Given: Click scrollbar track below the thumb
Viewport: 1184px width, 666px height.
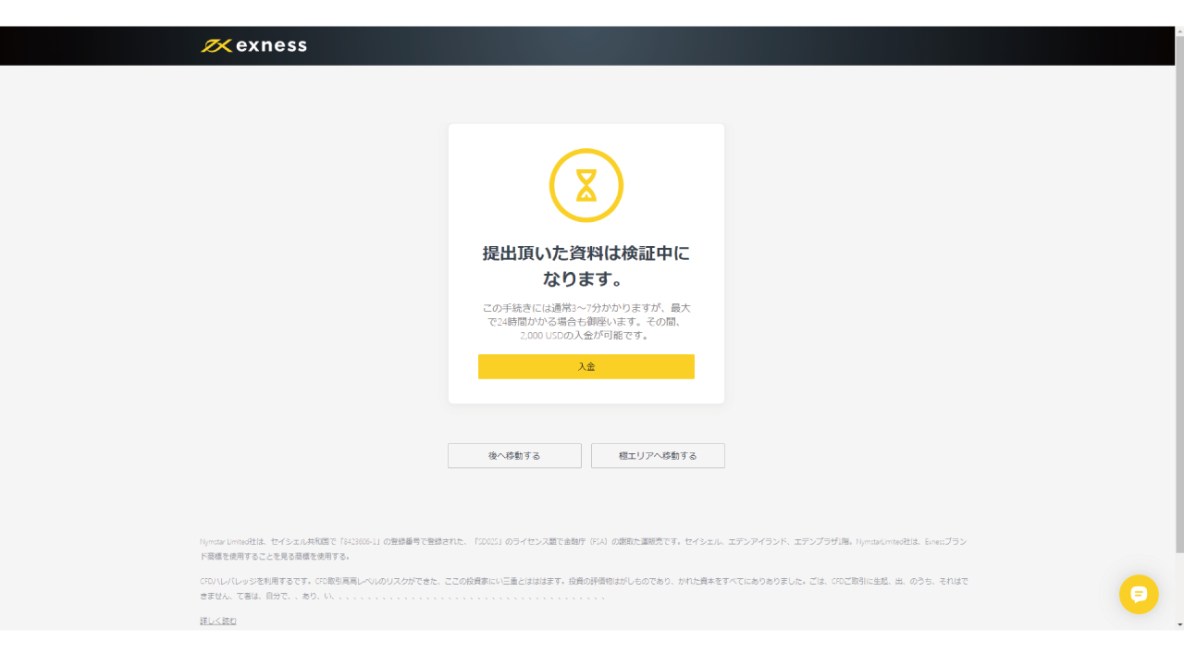Looking at the screenshot, I should 1179,590.
